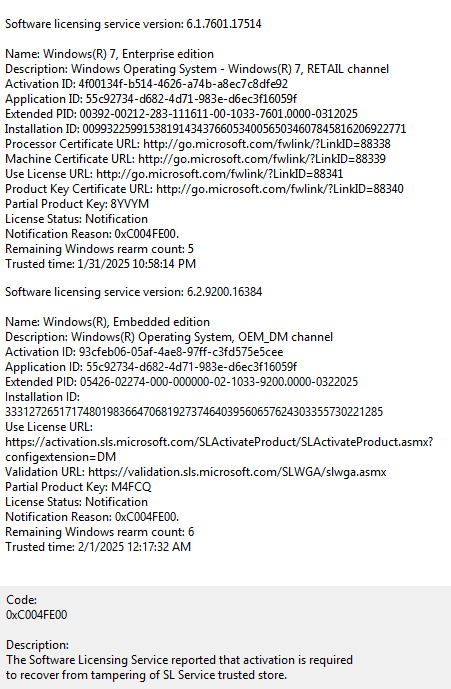
Task: Click the version 6.2.9200.16384 heading line
Action: (x=133, y=292)
